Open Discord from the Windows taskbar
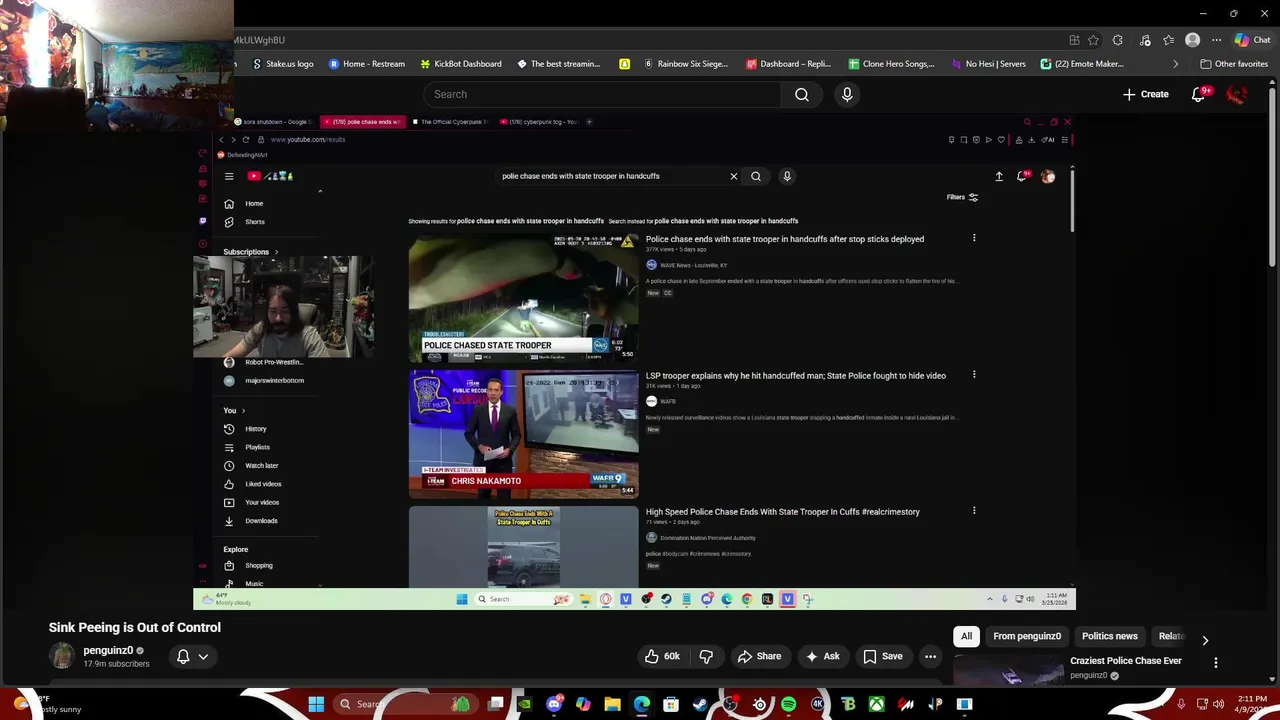 [x=554, y=704]
